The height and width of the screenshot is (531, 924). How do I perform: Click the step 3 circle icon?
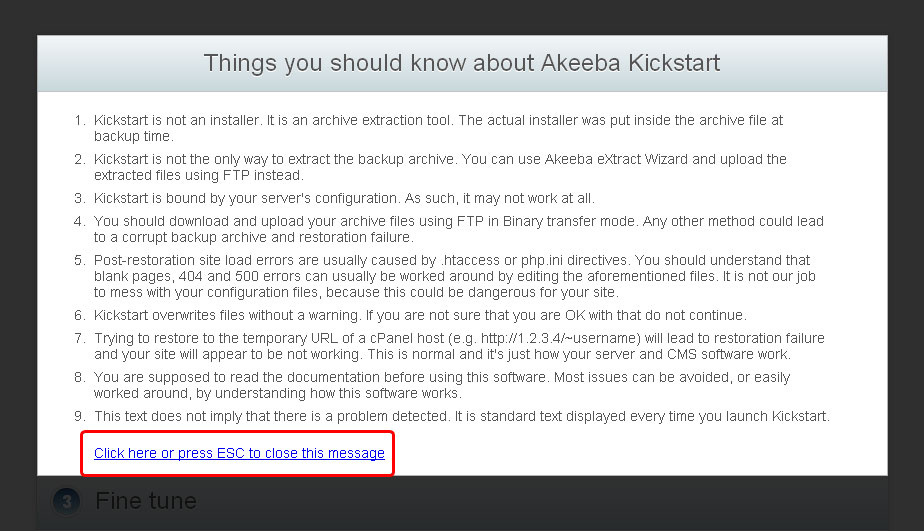(x=66, y=502)
